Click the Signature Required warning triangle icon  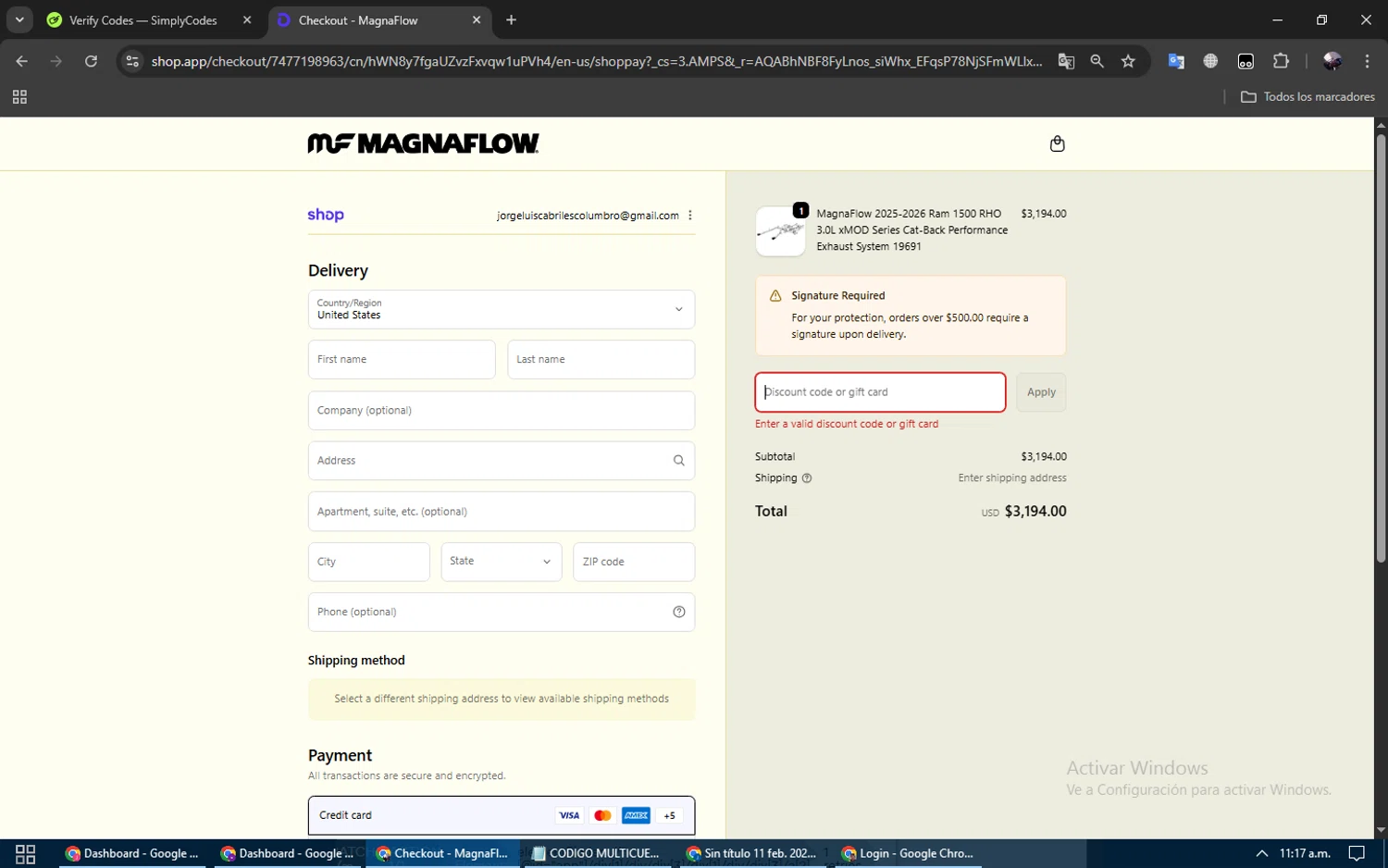tap(775, 296)
